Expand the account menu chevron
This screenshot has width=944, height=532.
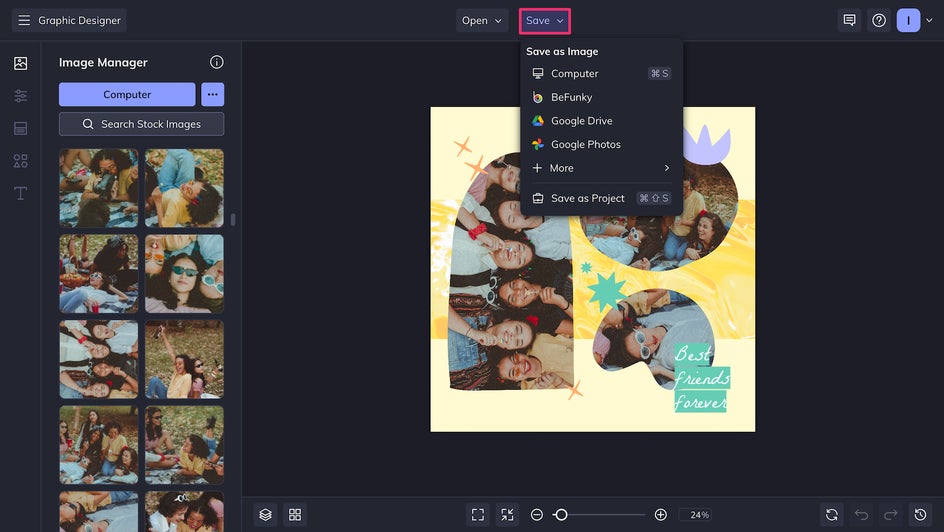(x=929, y=20)
